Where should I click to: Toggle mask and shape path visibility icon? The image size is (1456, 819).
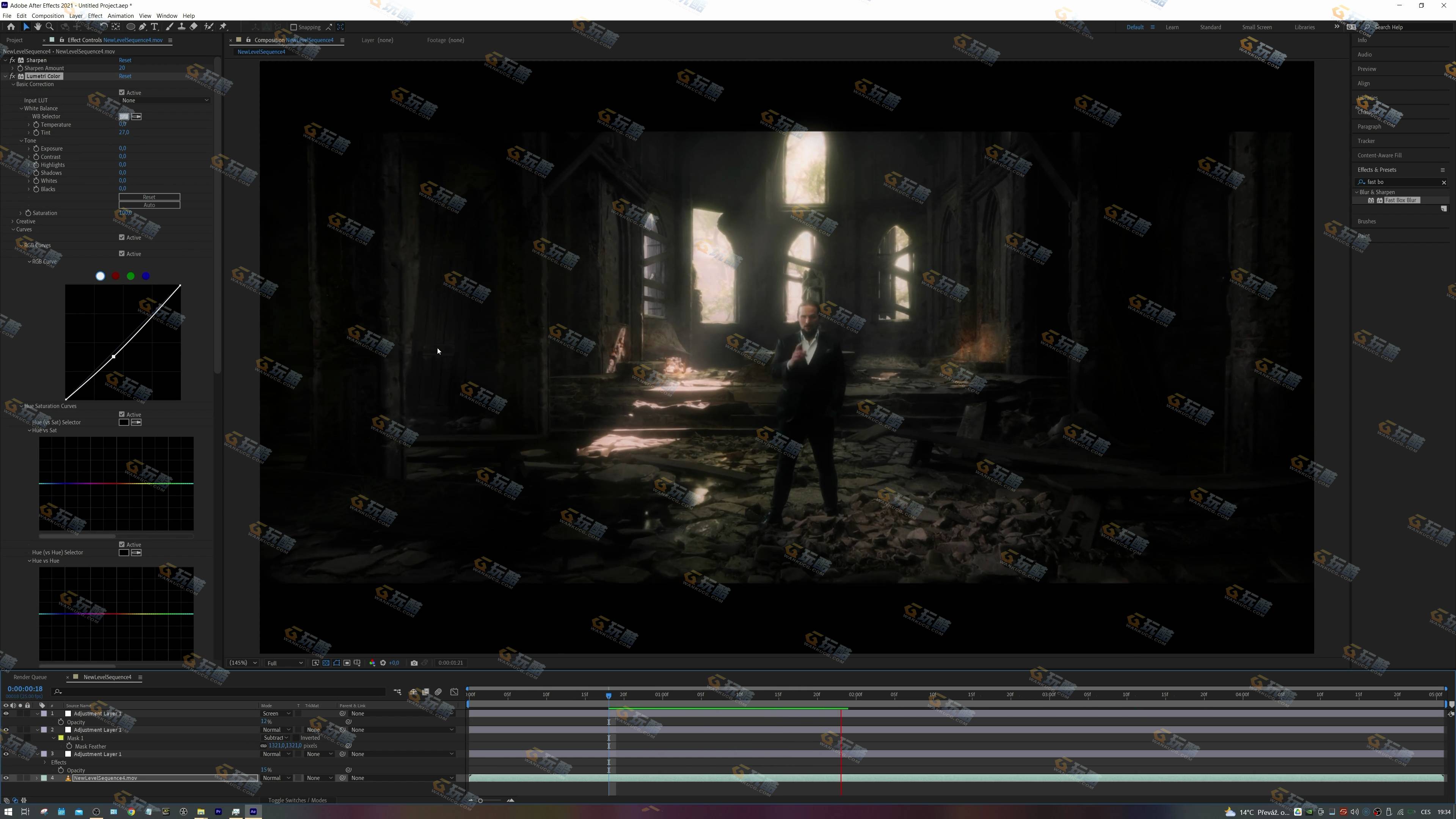(x=336, y=663)
